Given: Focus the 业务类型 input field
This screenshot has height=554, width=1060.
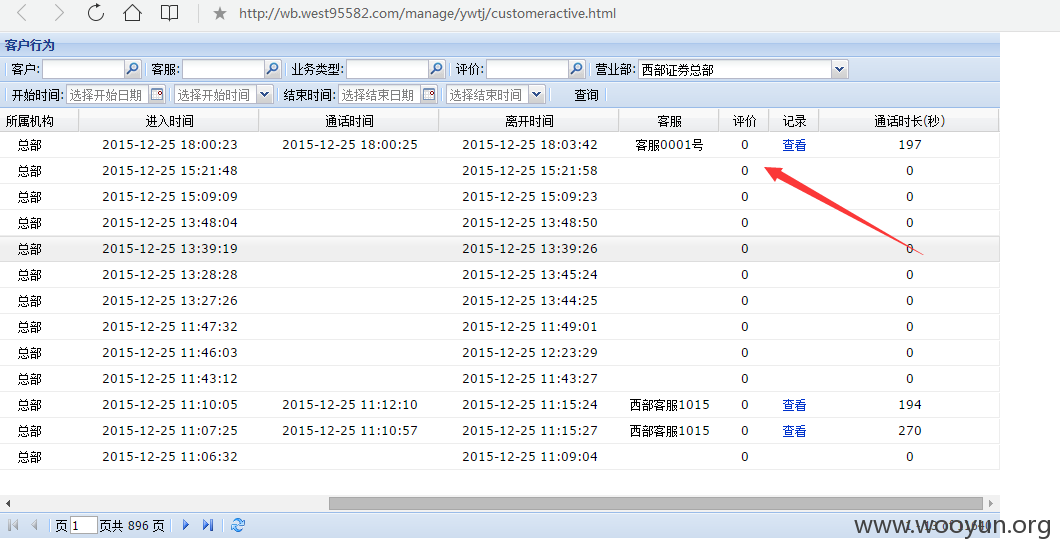Looking at the screenshot, I should point(388,69).
